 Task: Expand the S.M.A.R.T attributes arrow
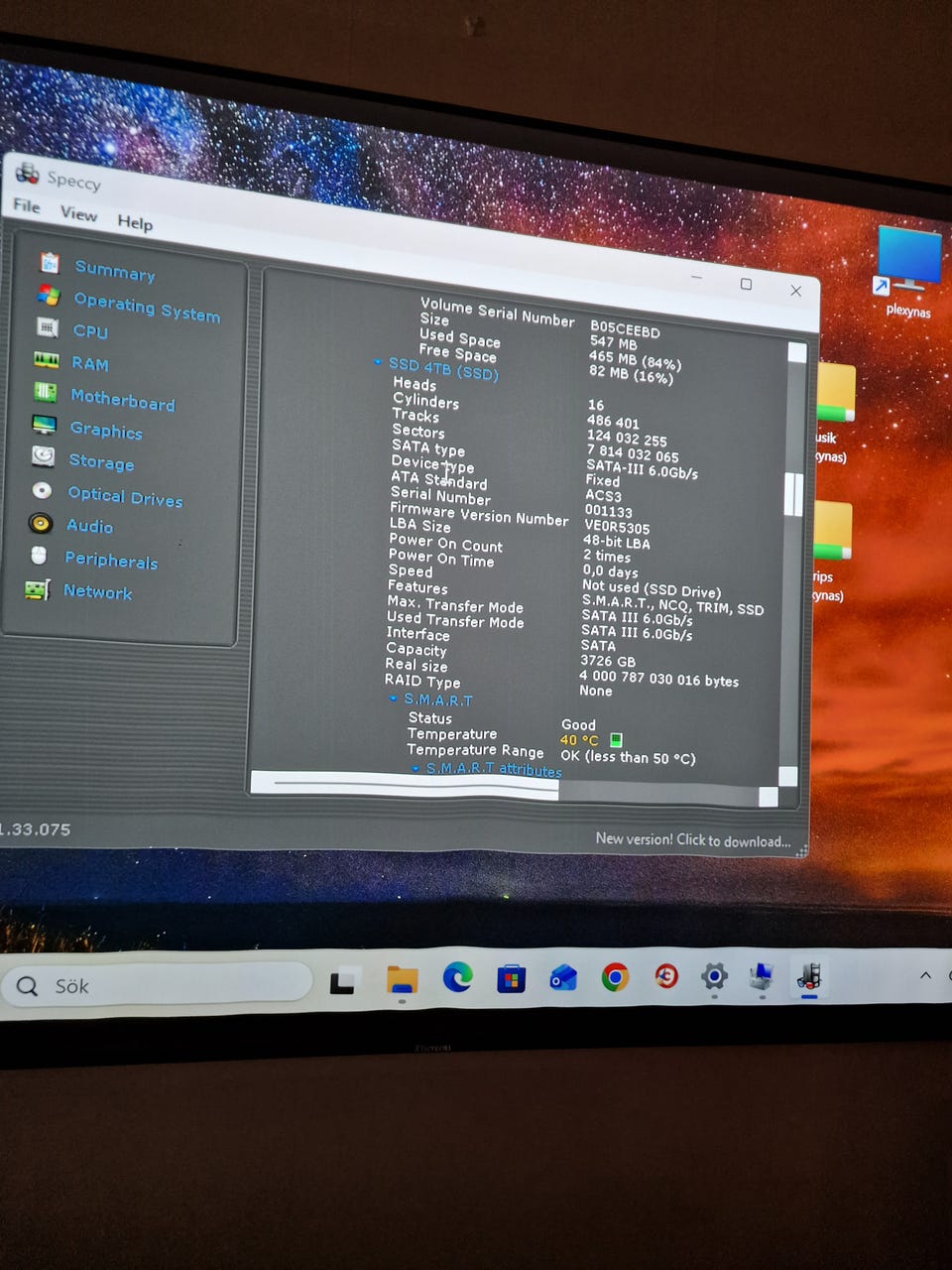point(416,768)
